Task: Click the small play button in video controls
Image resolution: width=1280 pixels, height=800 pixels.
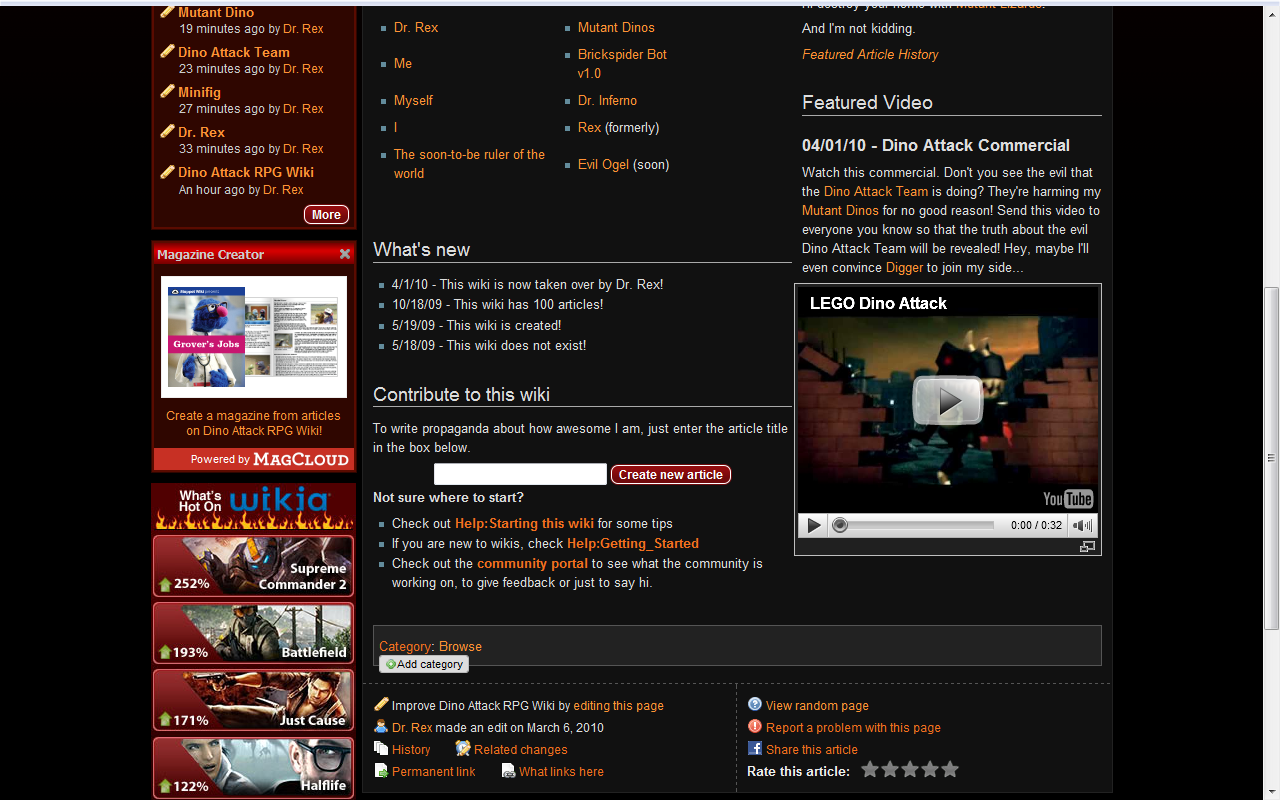Action: point(814,525)
